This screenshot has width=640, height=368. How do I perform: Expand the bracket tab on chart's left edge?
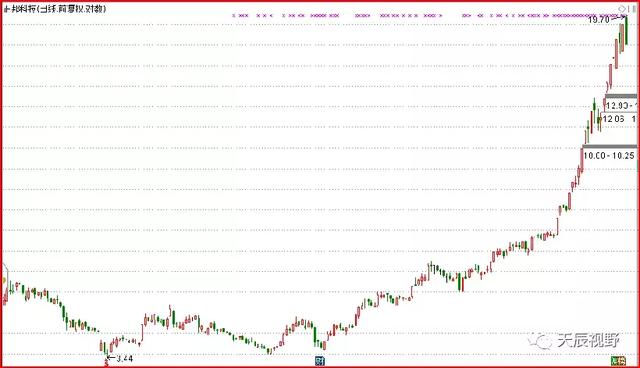(x=5, y=272)
